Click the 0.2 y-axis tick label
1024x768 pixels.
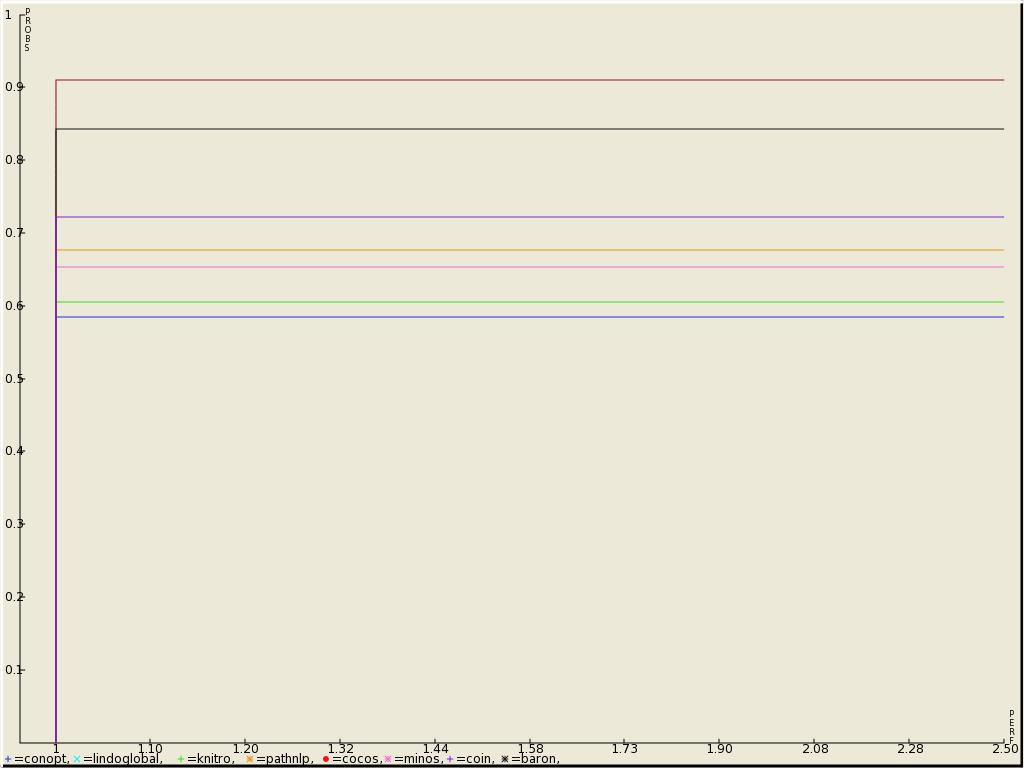(x=13, y=596)
